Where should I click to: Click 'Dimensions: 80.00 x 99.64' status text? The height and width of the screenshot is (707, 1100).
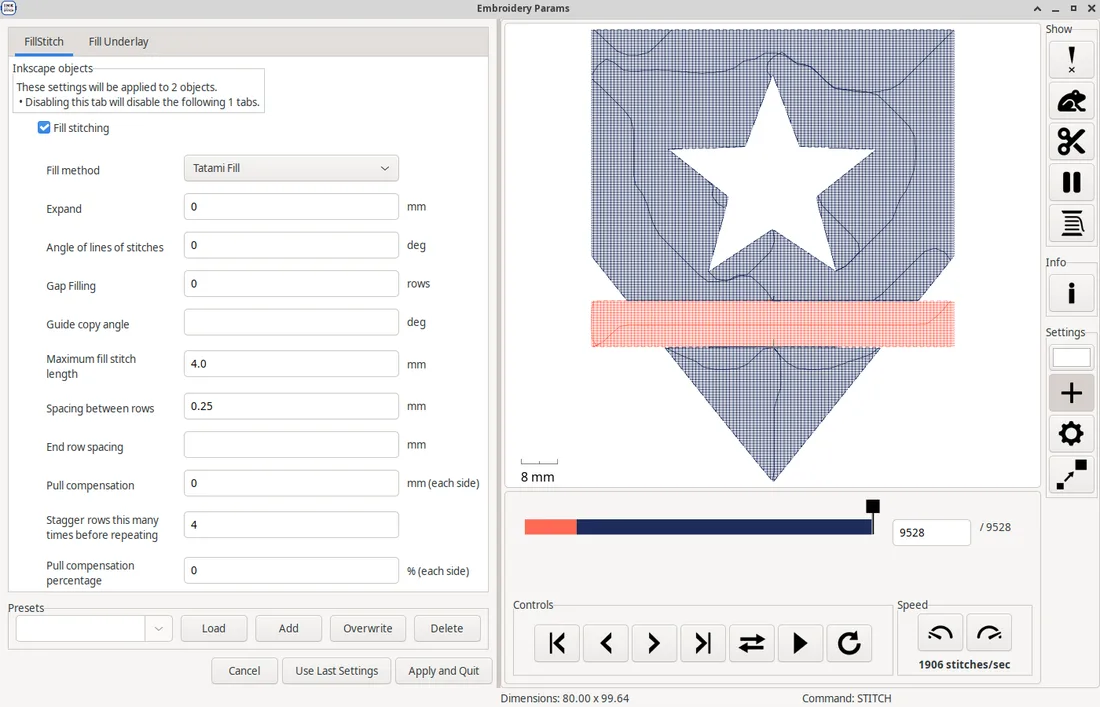pos(564,699)
